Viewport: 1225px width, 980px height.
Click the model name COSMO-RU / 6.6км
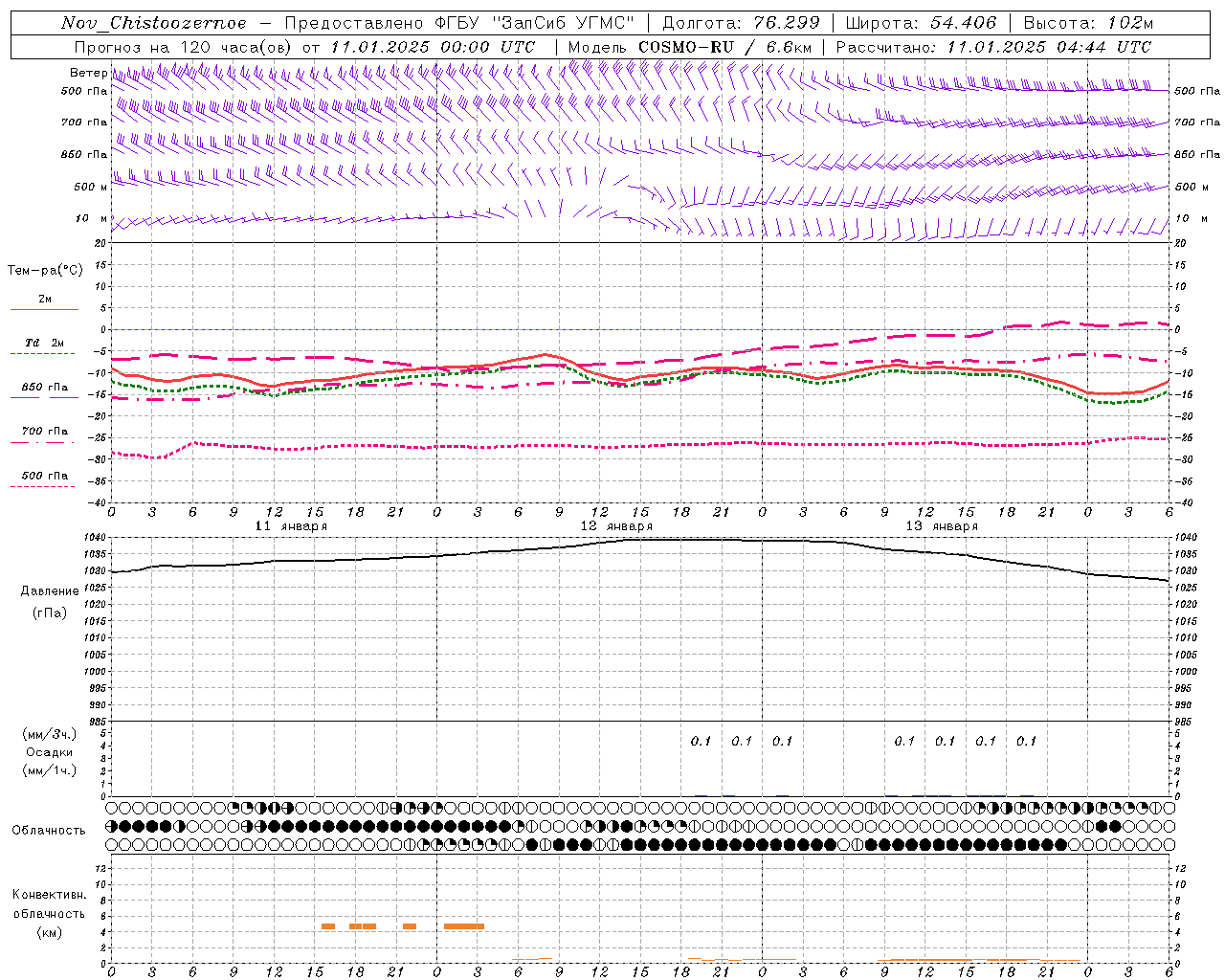point(724,47)
